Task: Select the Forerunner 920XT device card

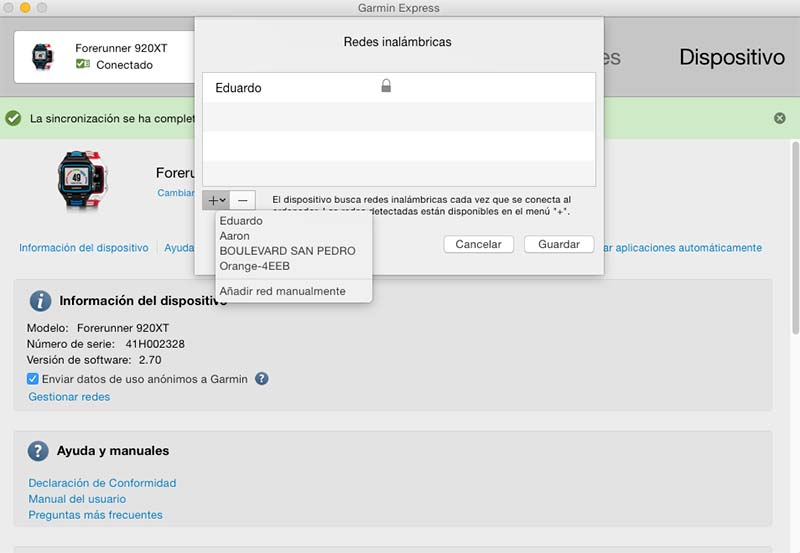Action: [105, 57]
